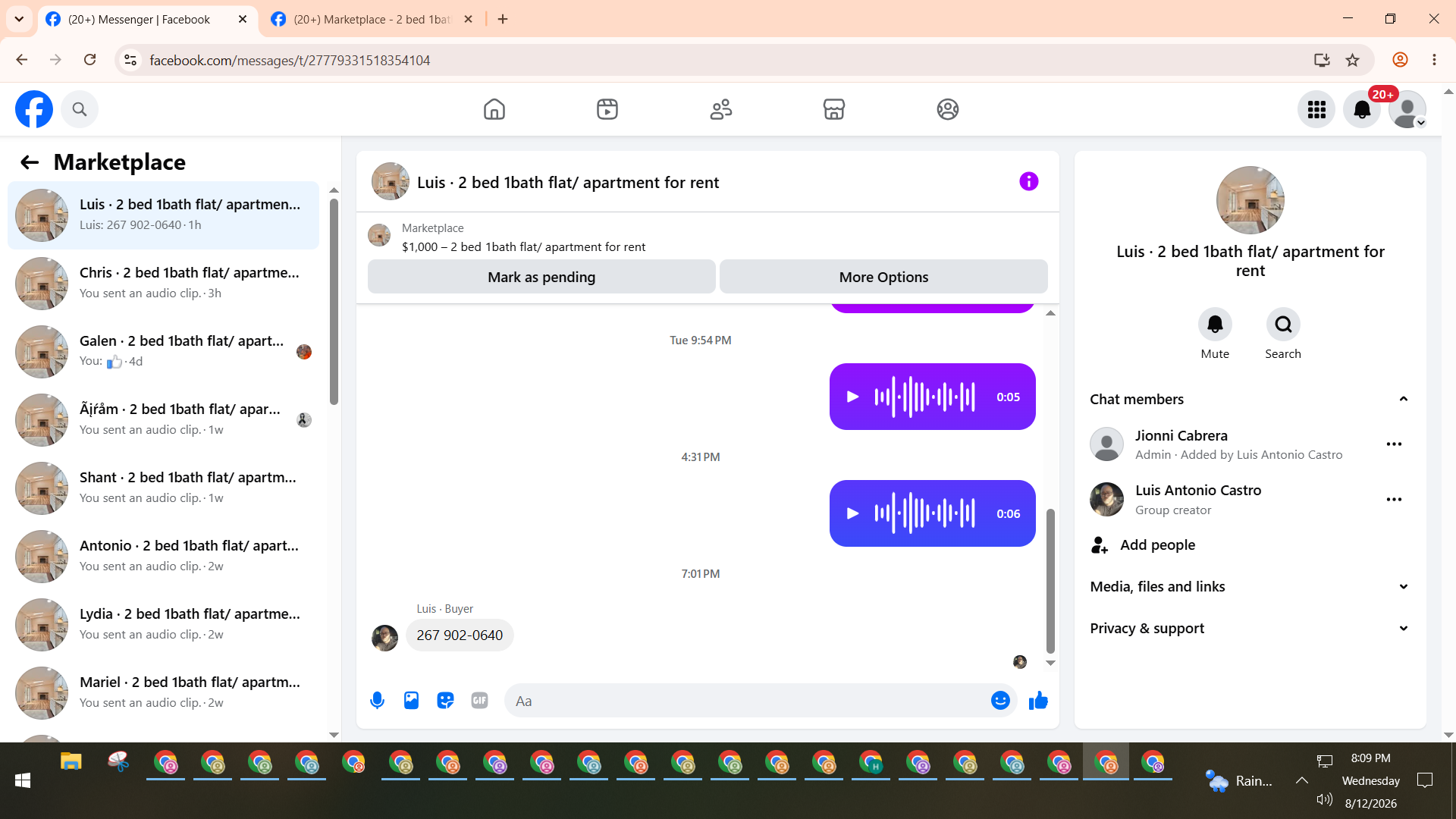1456x819 pixels.
Task: Open Luis conversation in chat list
Action: pos(163,215)
